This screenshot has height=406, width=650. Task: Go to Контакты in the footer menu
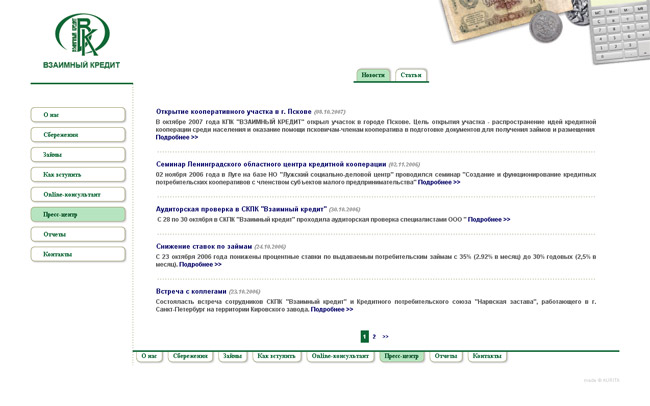click(487, 356)
